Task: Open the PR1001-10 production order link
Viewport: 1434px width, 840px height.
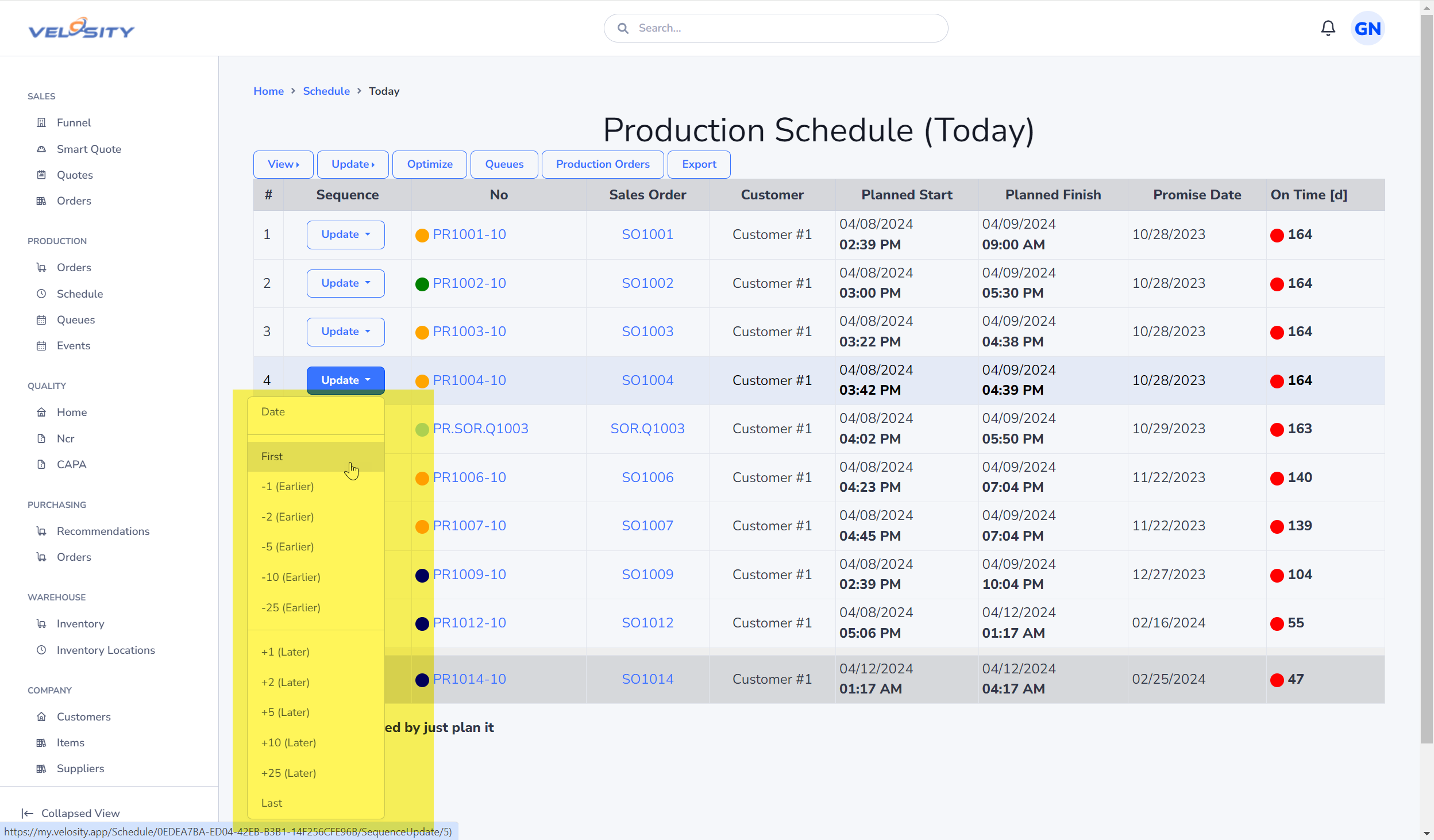Action: click(x=469, y=234)
